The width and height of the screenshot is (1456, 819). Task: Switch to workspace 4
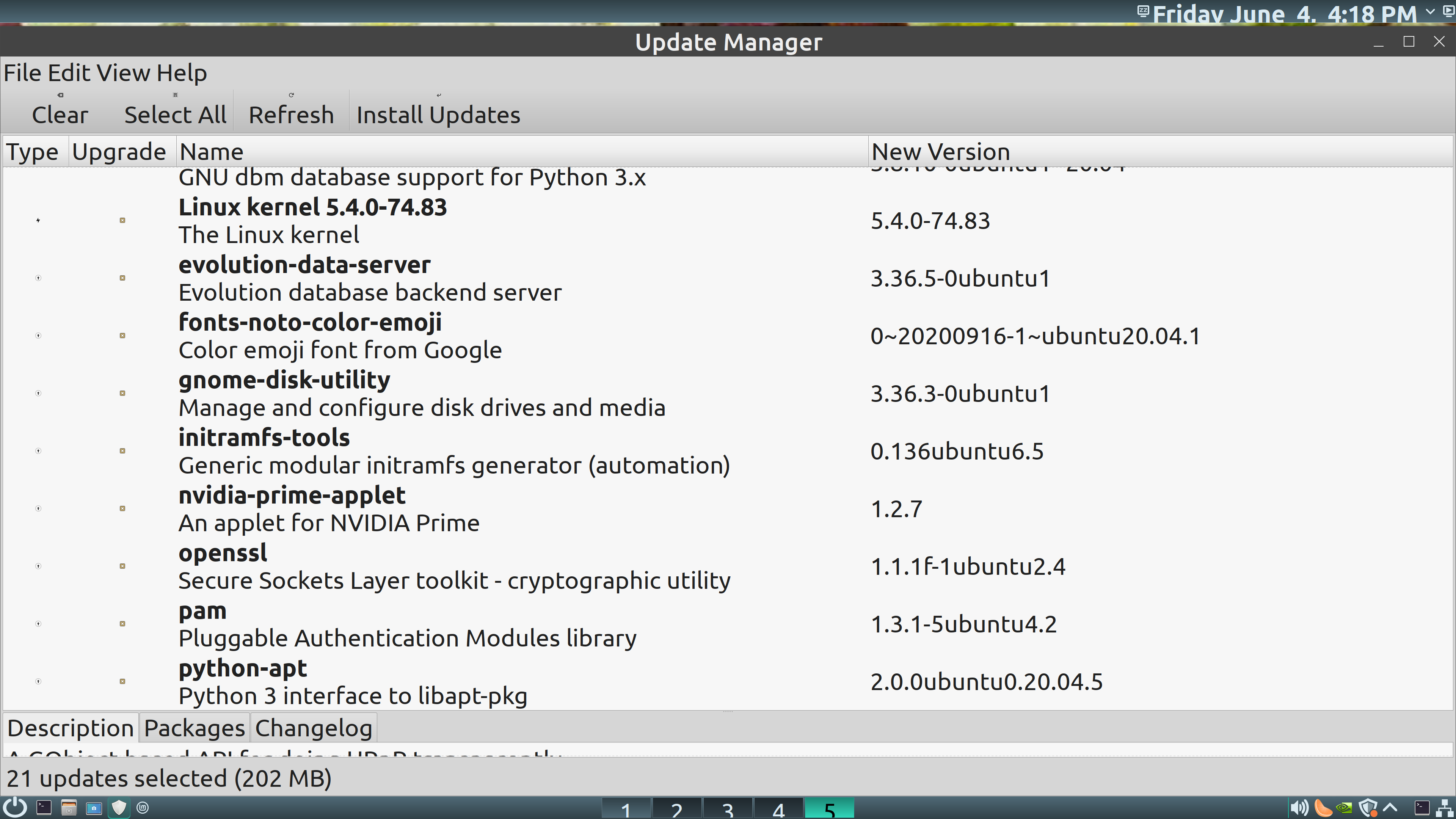click(778, 809)
